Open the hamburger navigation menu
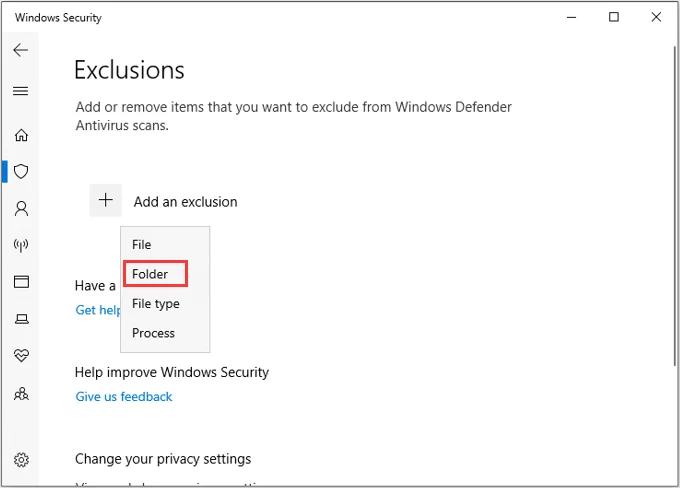Viewport: 680px width, 488px height. (20, 91)
